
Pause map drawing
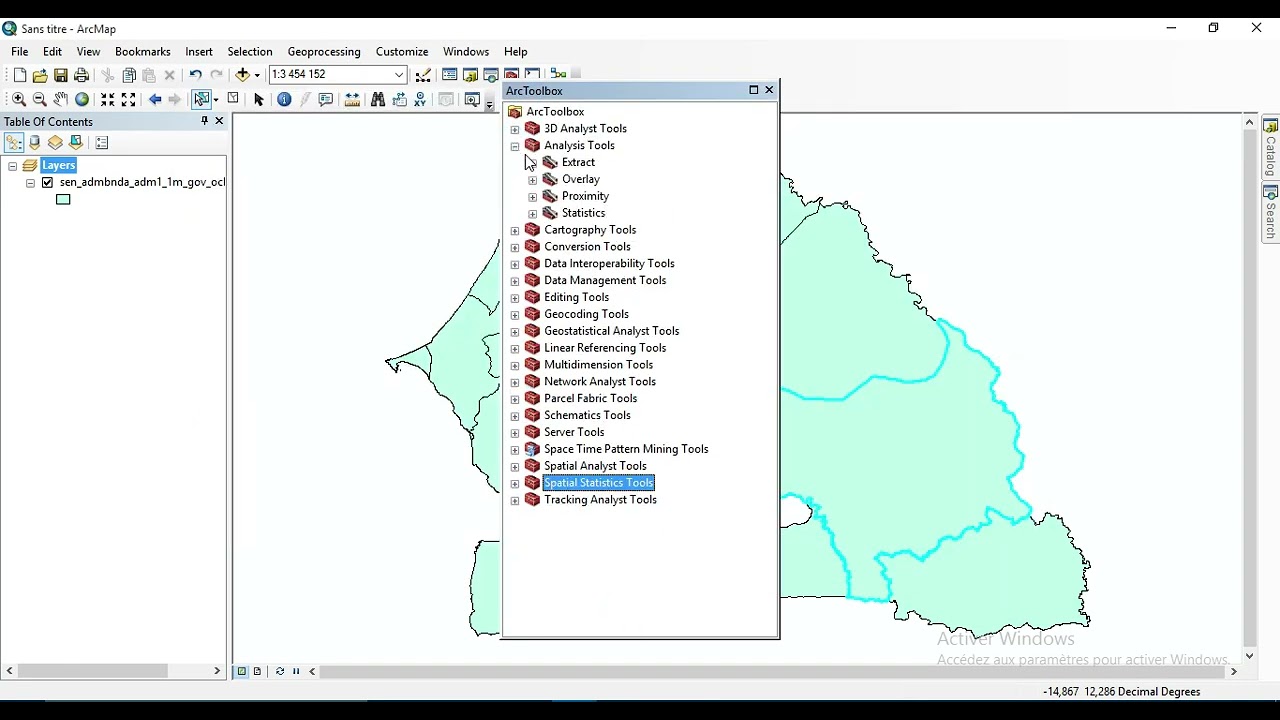coord(296,671)
